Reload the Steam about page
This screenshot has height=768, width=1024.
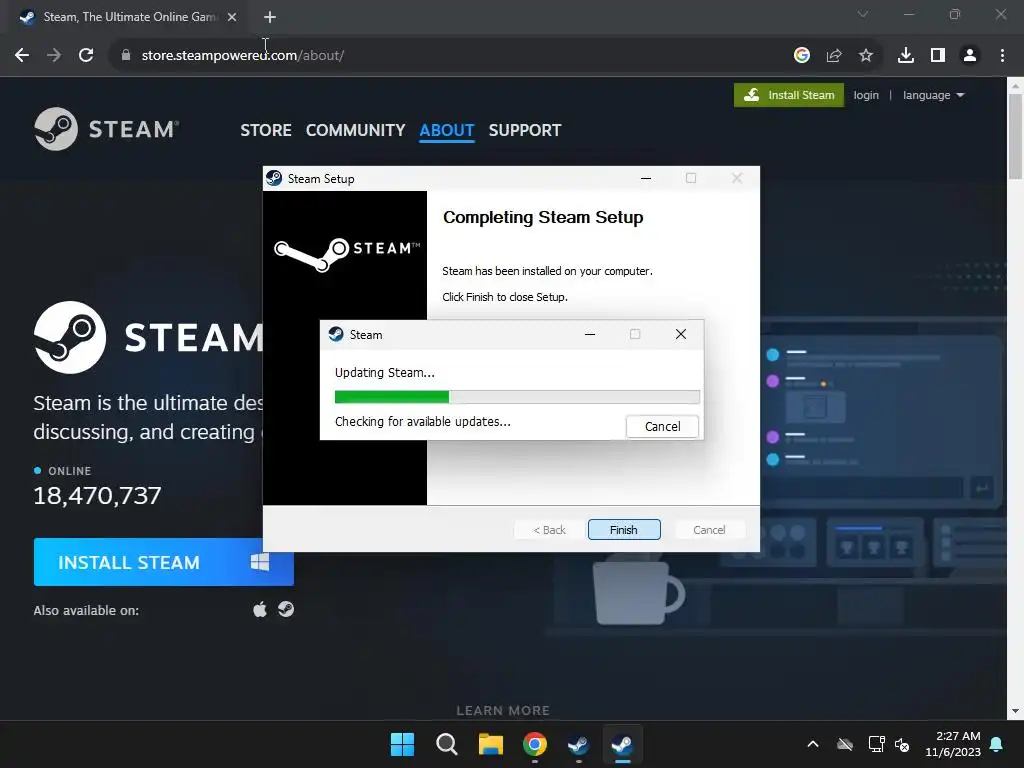86,56
